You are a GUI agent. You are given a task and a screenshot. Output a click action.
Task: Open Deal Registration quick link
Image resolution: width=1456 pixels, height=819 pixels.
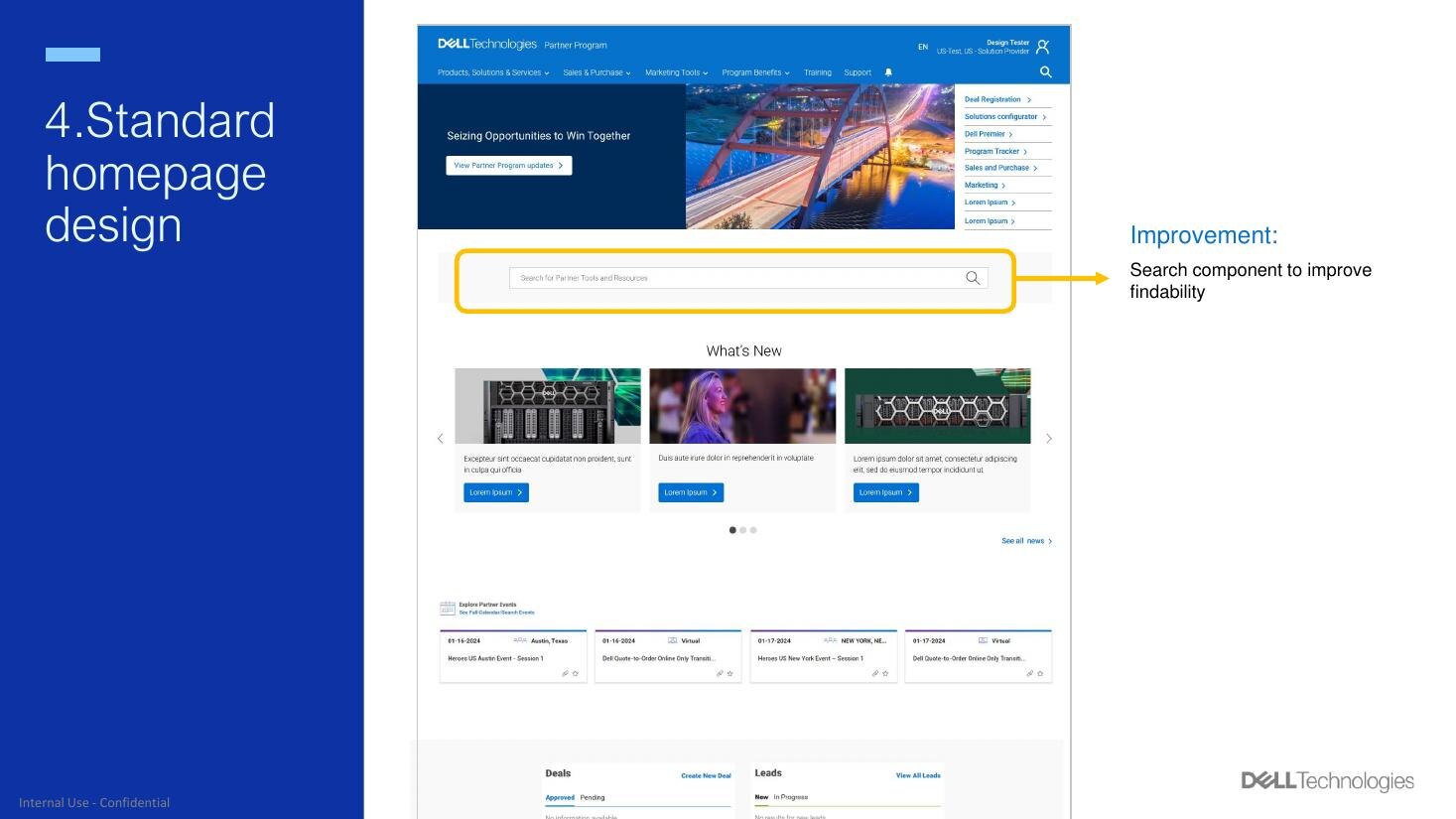tap(997, 99)
